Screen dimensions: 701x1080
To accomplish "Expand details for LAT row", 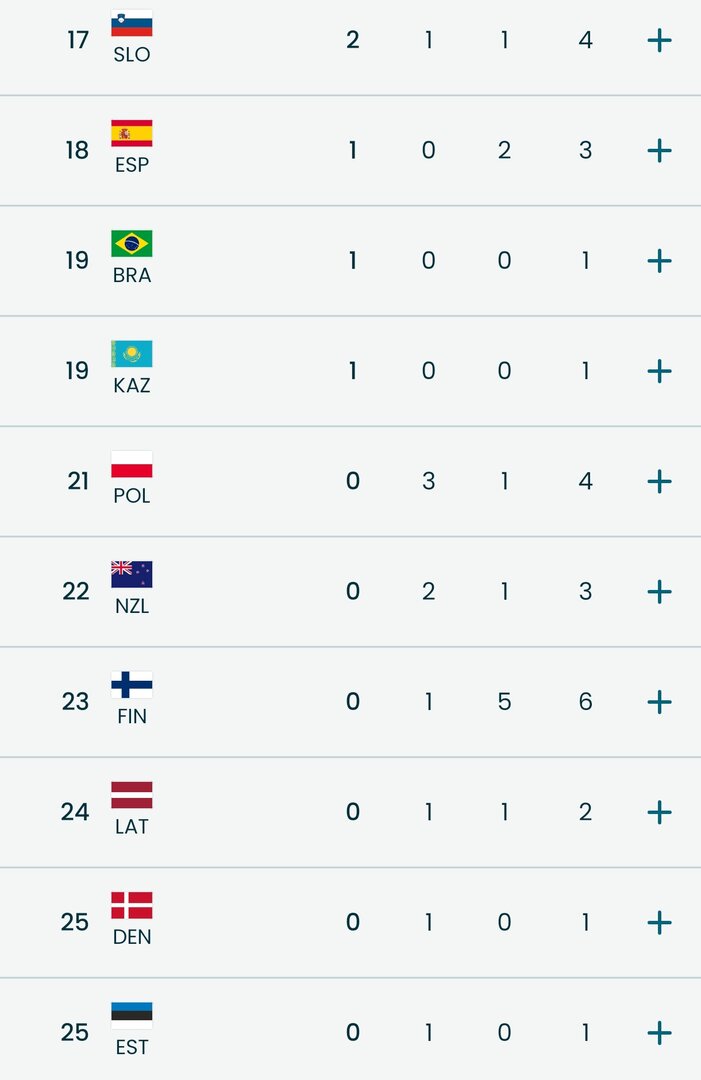I will pyautogui.click(x=658, y=812).
